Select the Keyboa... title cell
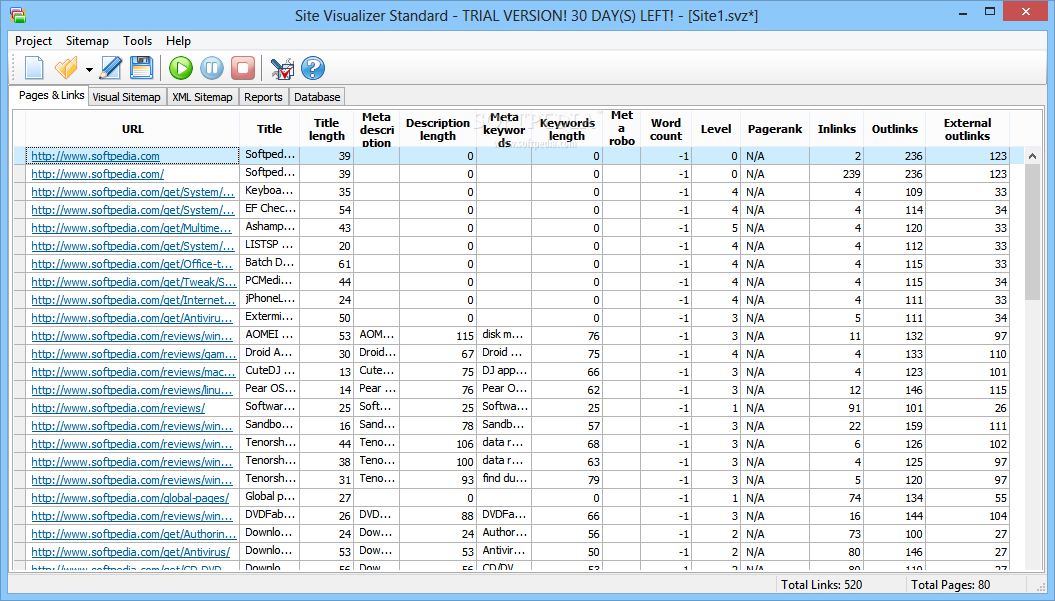1055x601 pixels. pyautogui.click(x=270, y=191)
